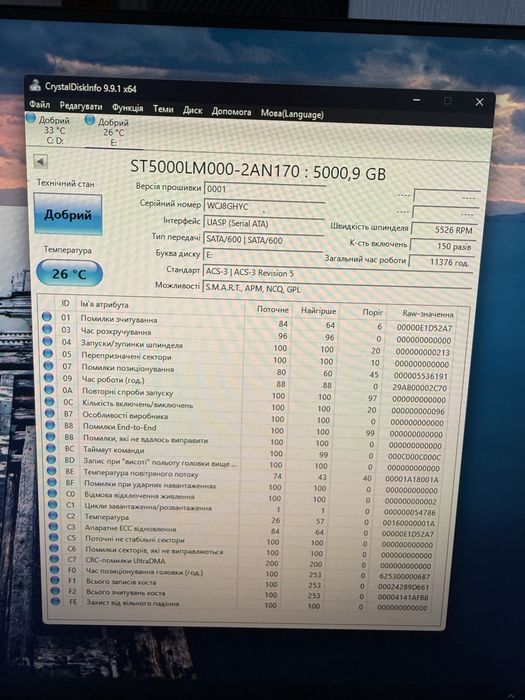Screen dimensions: 525x700
Task: Select the Всього зчитувань хоста attribute name
Action: click(x=125, y=592)
